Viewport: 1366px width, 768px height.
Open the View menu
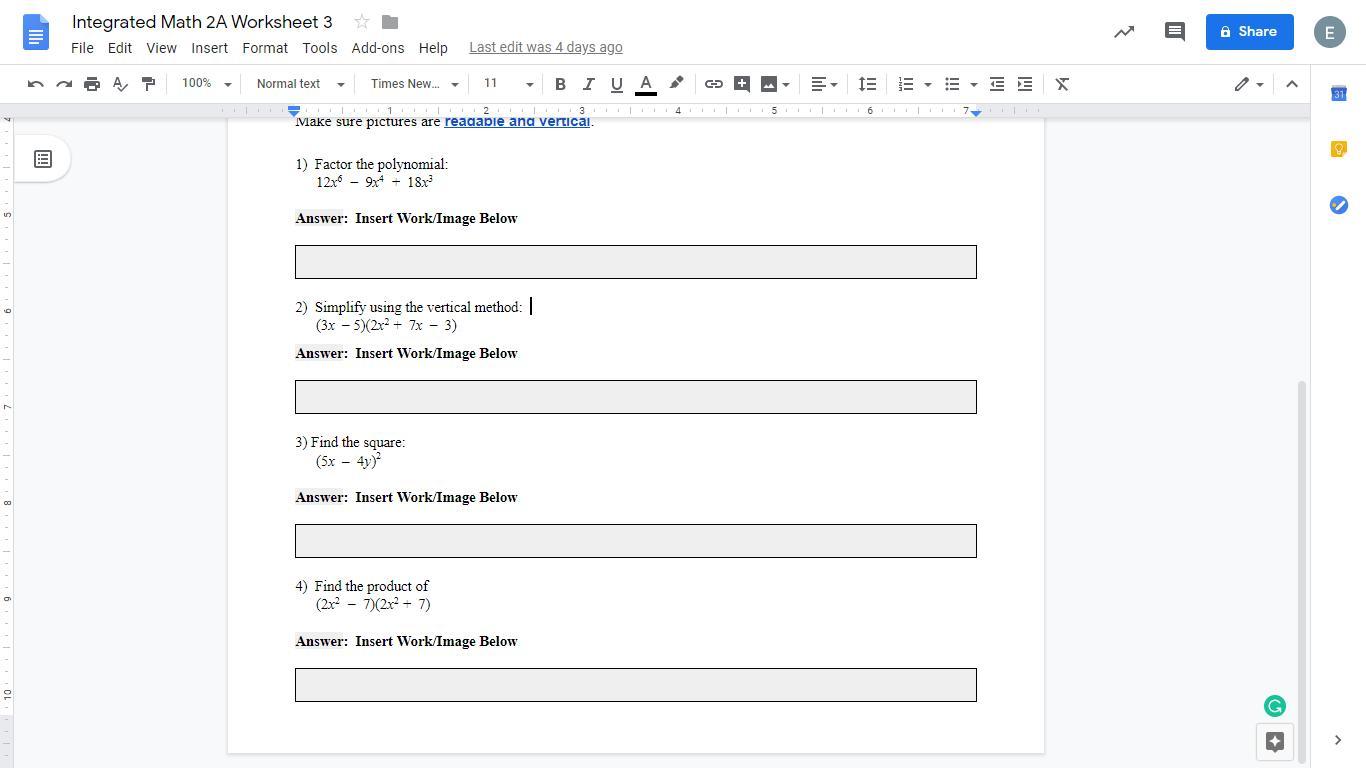[161, 48]
